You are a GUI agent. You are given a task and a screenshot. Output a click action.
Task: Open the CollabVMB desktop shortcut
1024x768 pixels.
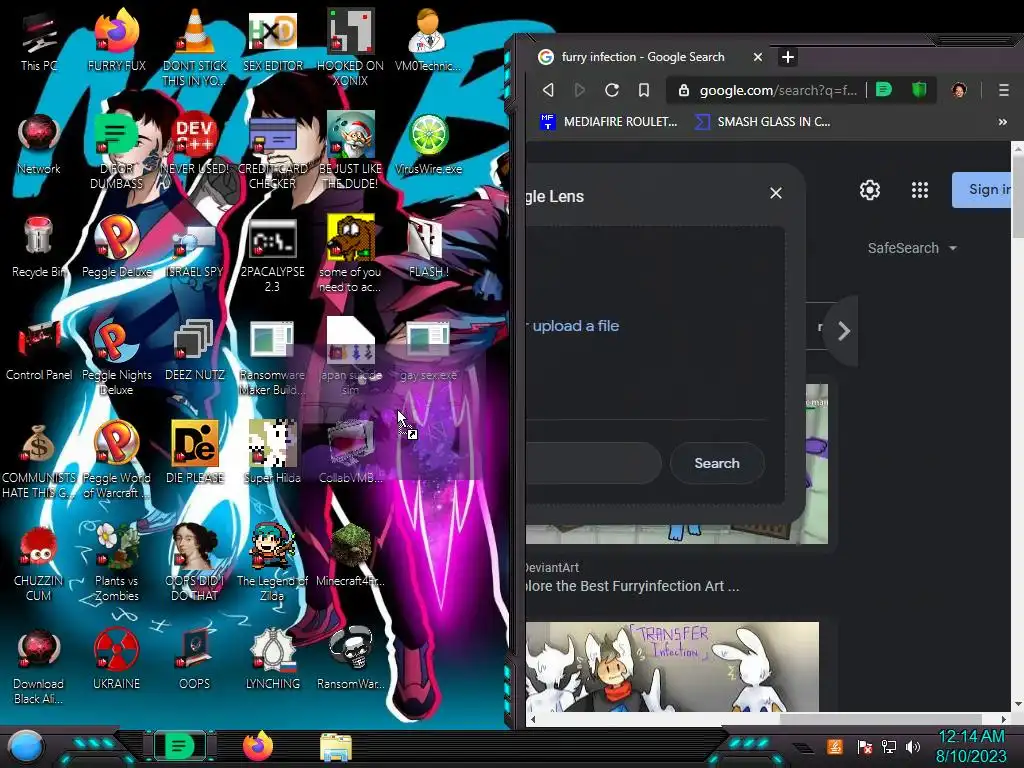click(350, 454)
